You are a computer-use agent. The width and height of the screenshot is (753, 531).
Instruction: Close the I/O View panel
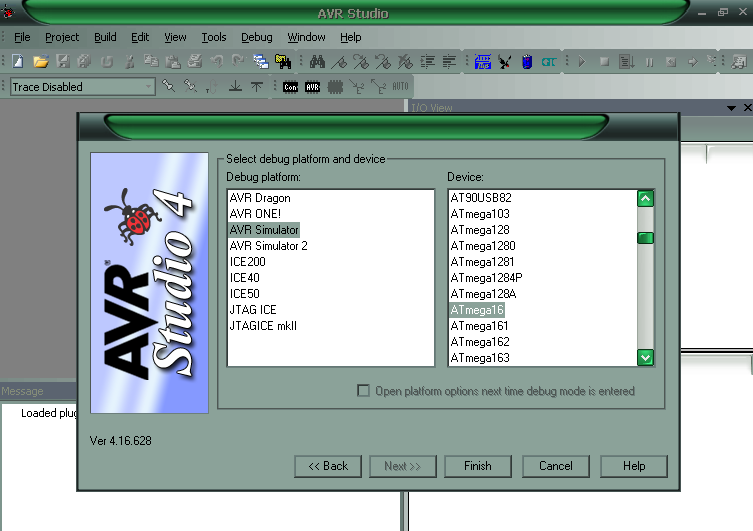pos(747,108)
